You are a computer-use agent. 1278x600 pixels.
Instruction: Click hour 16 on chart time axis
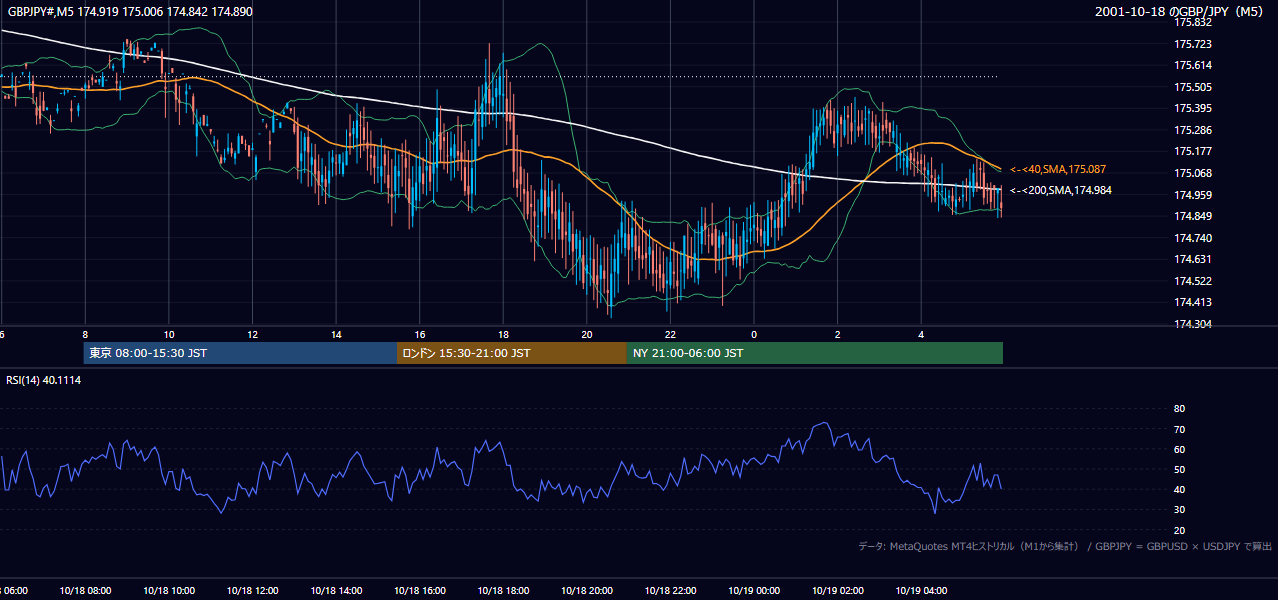(x=420, y=335)
